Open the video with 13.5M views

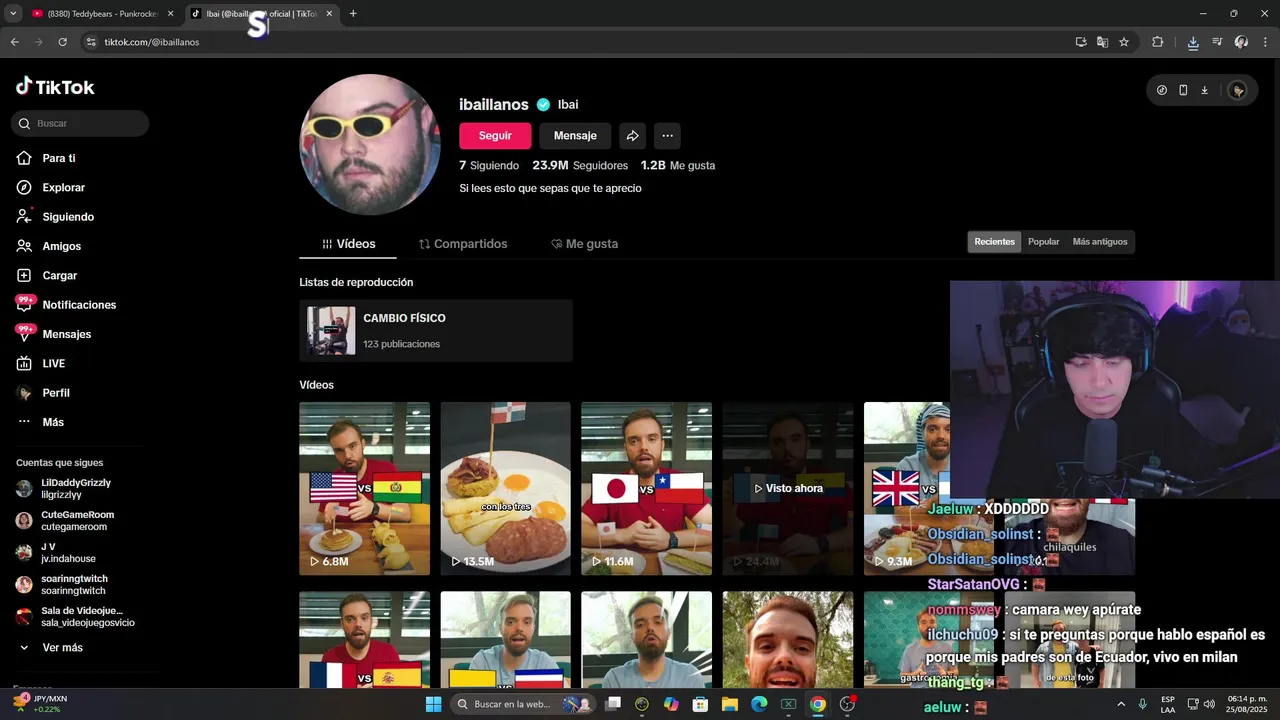pyautogui.click(x=505, y=489)
